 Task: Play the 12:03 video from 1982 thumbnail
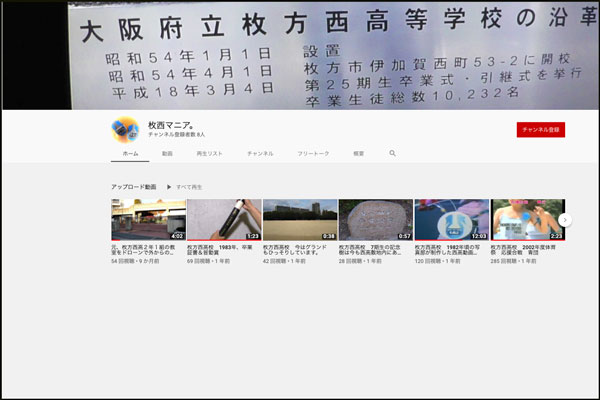[x=452, y=219]
